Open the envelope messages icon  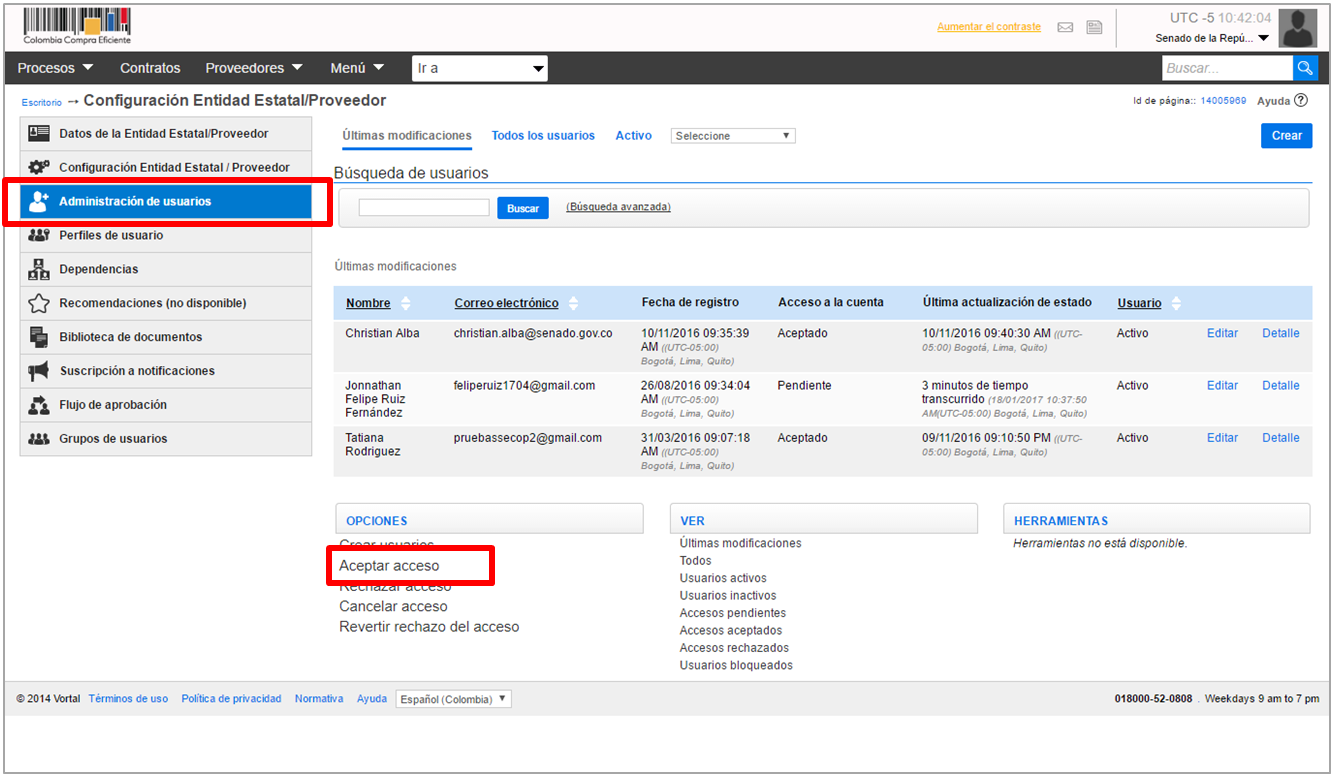(1065, 27)
